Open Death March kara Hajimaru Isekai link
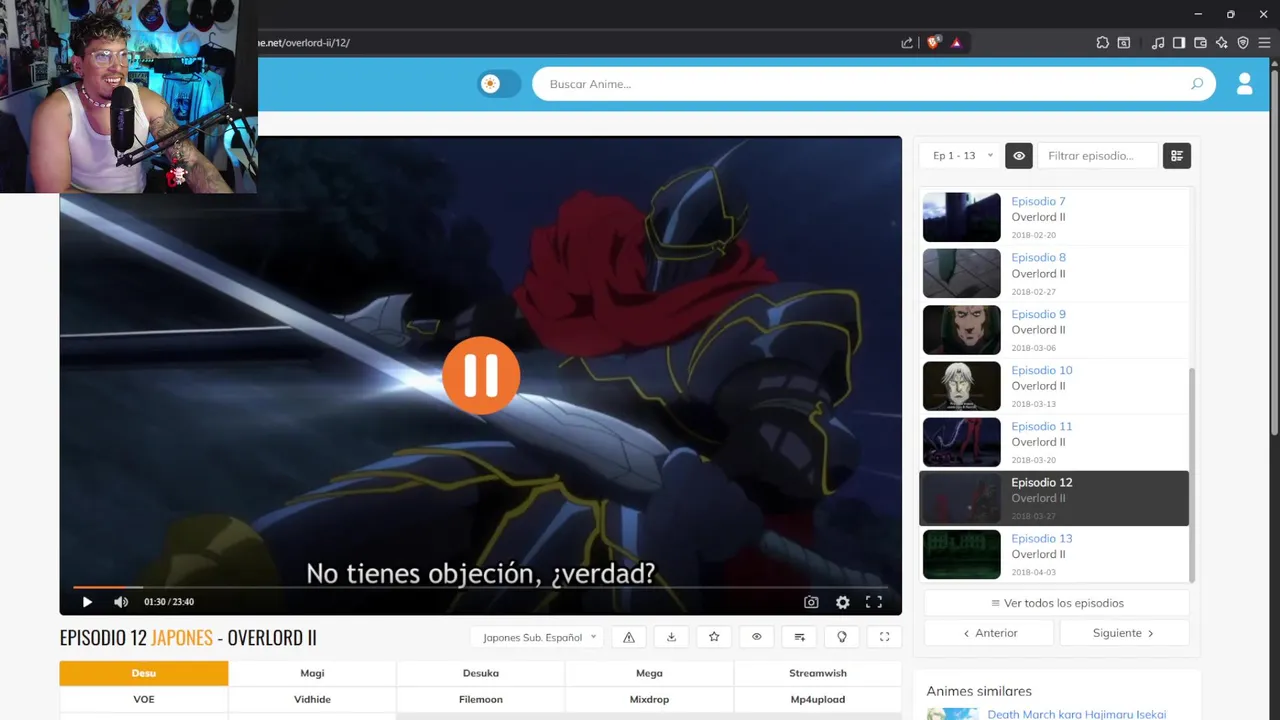 coord(1077,714)
